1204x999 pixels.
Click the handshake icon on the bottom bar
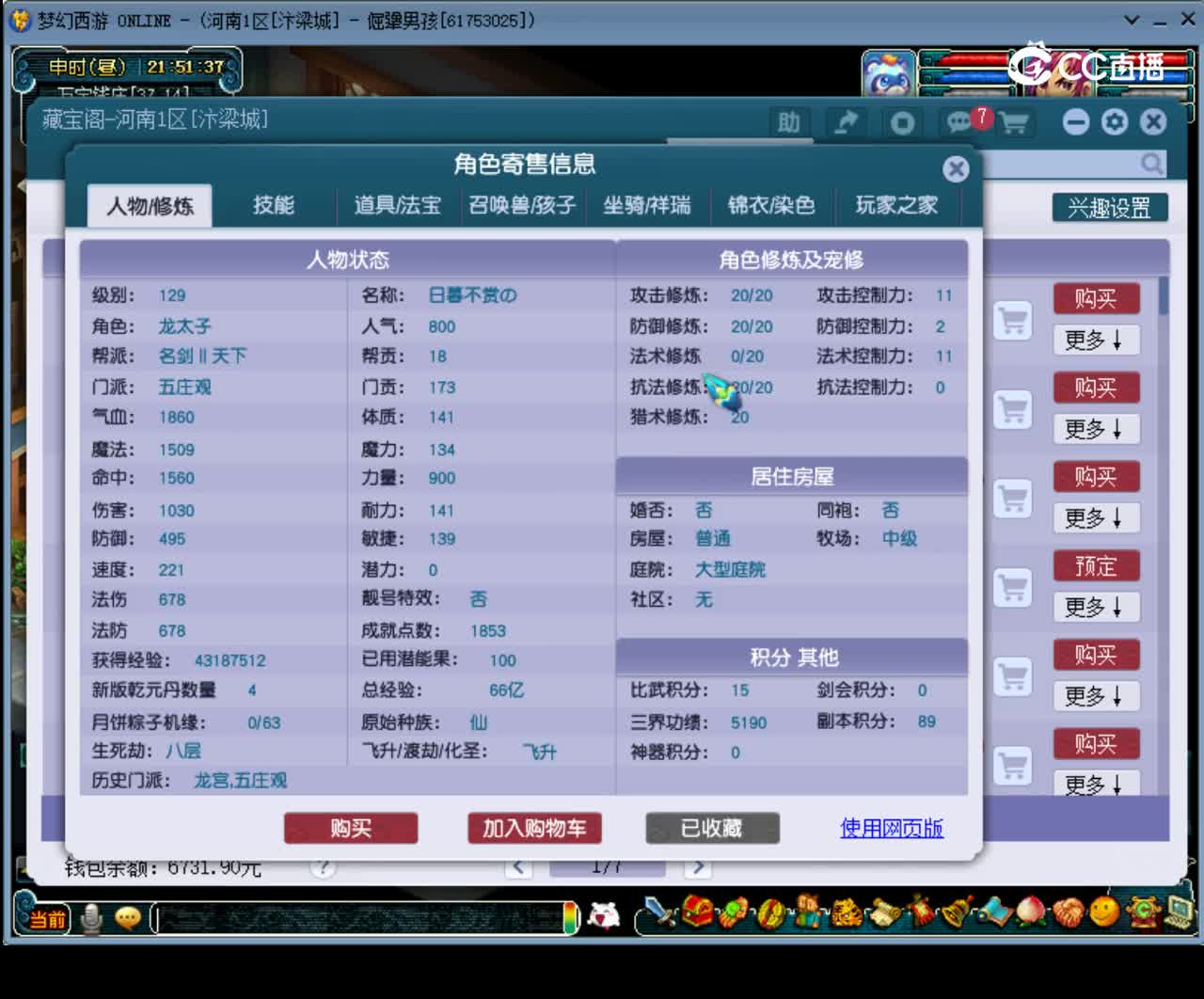click(x=1069, y=912)
